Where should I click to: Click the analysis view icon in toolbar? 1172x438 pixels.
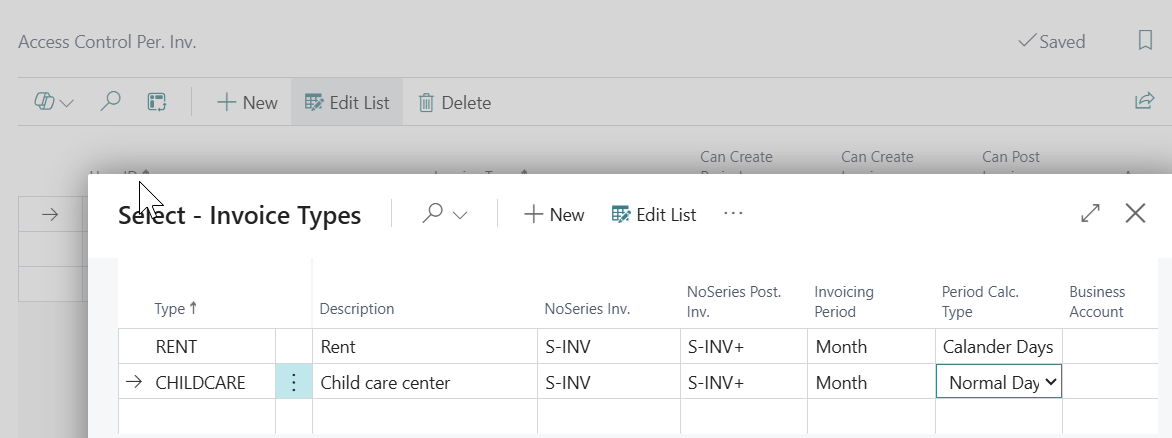[x=157, y=102]
